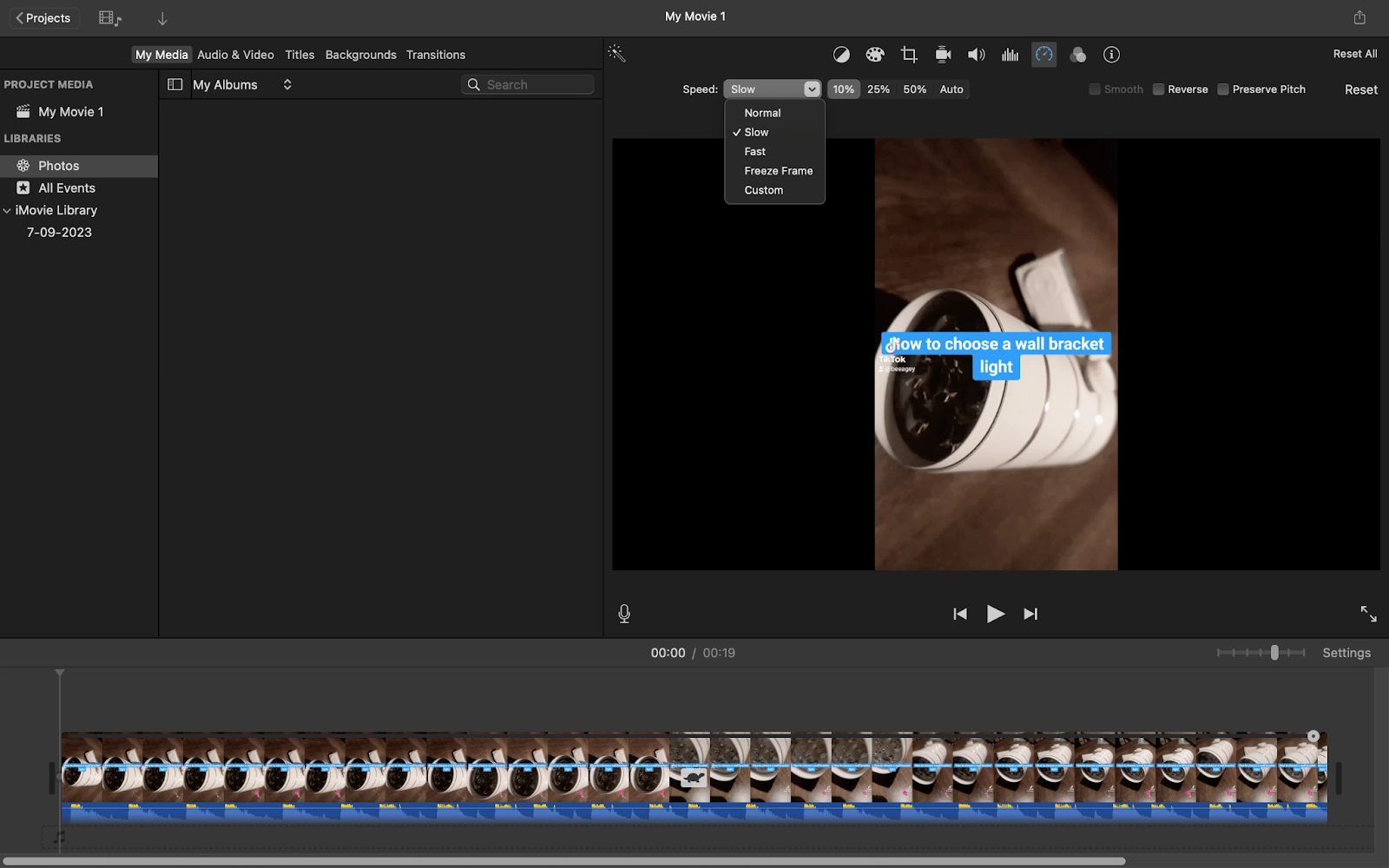Viewport: 1389px width, 868px height.
Task: Set slow speed to 50%
Action: (914, 89)
